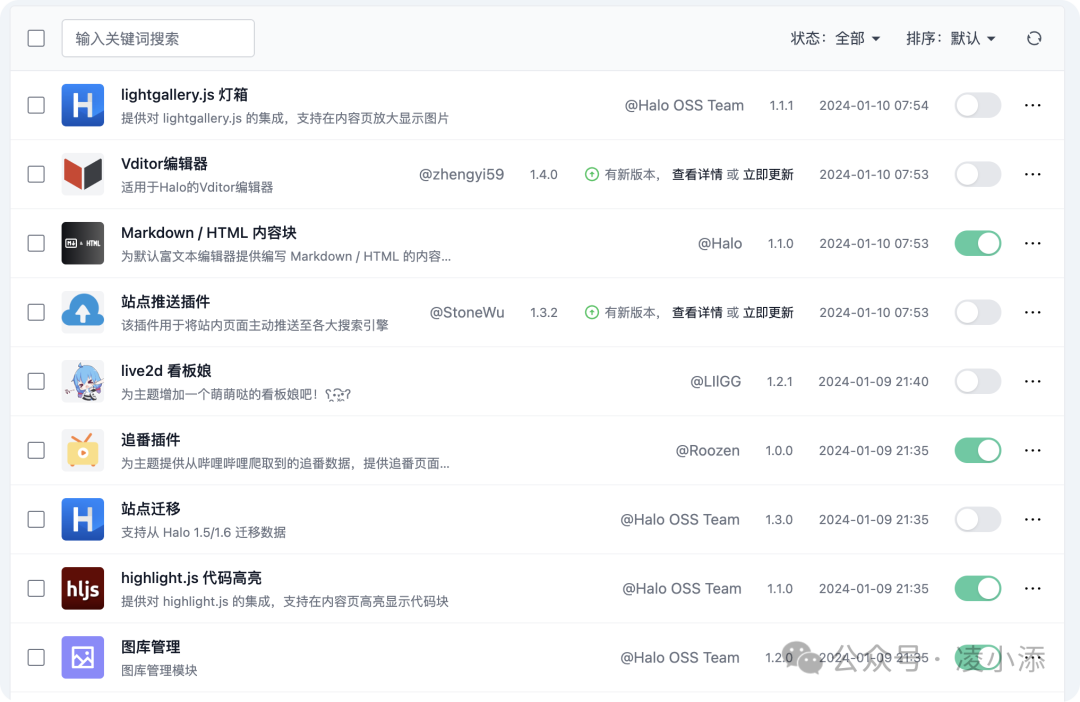Disable the 追番插件 switch
Image resolution: width=1080 pixels, height=702 pixels.
977,450
